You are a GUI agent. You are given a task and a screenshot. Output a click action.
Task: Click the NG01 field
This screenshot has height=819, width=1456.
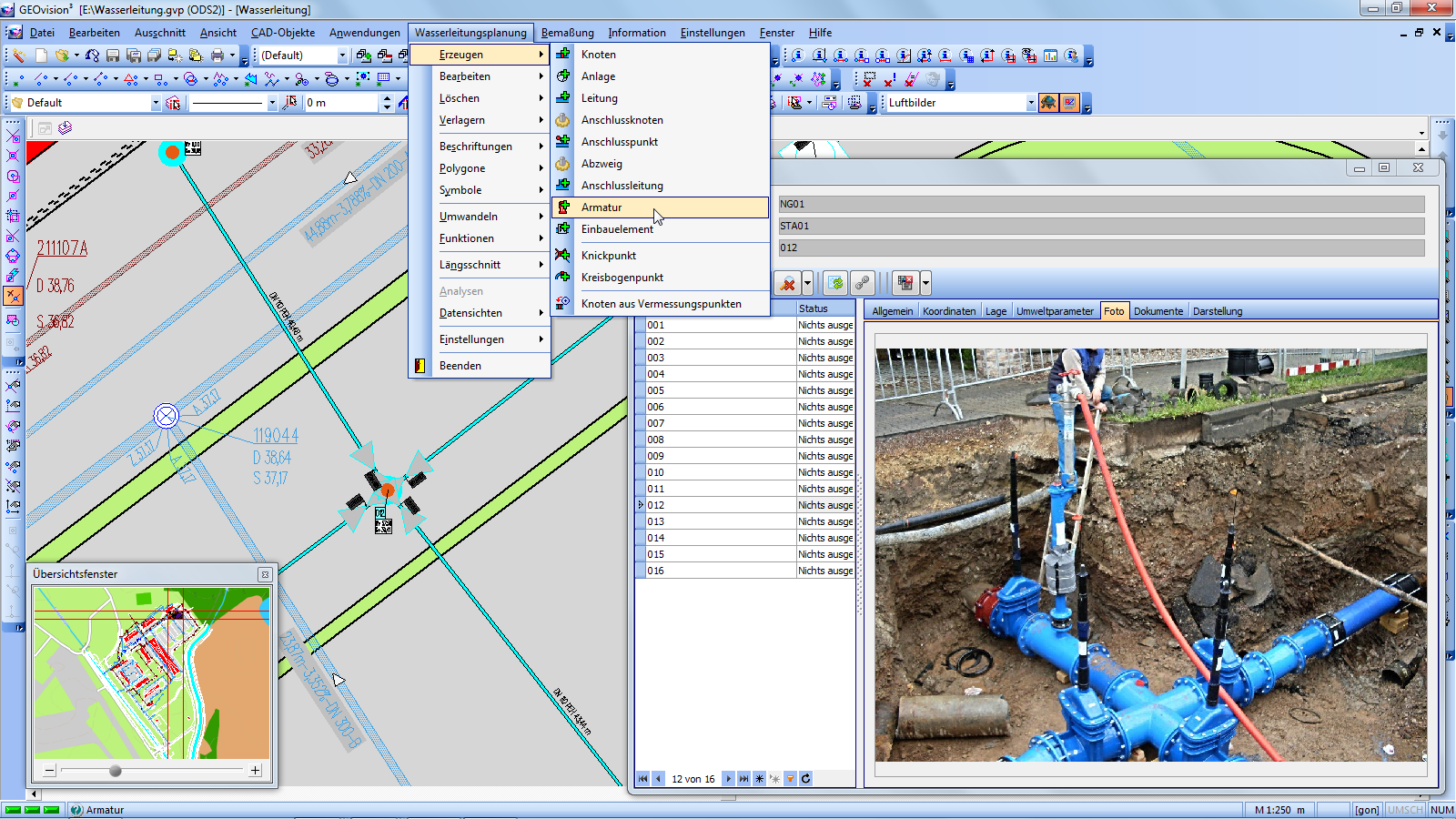(1101, 204)
